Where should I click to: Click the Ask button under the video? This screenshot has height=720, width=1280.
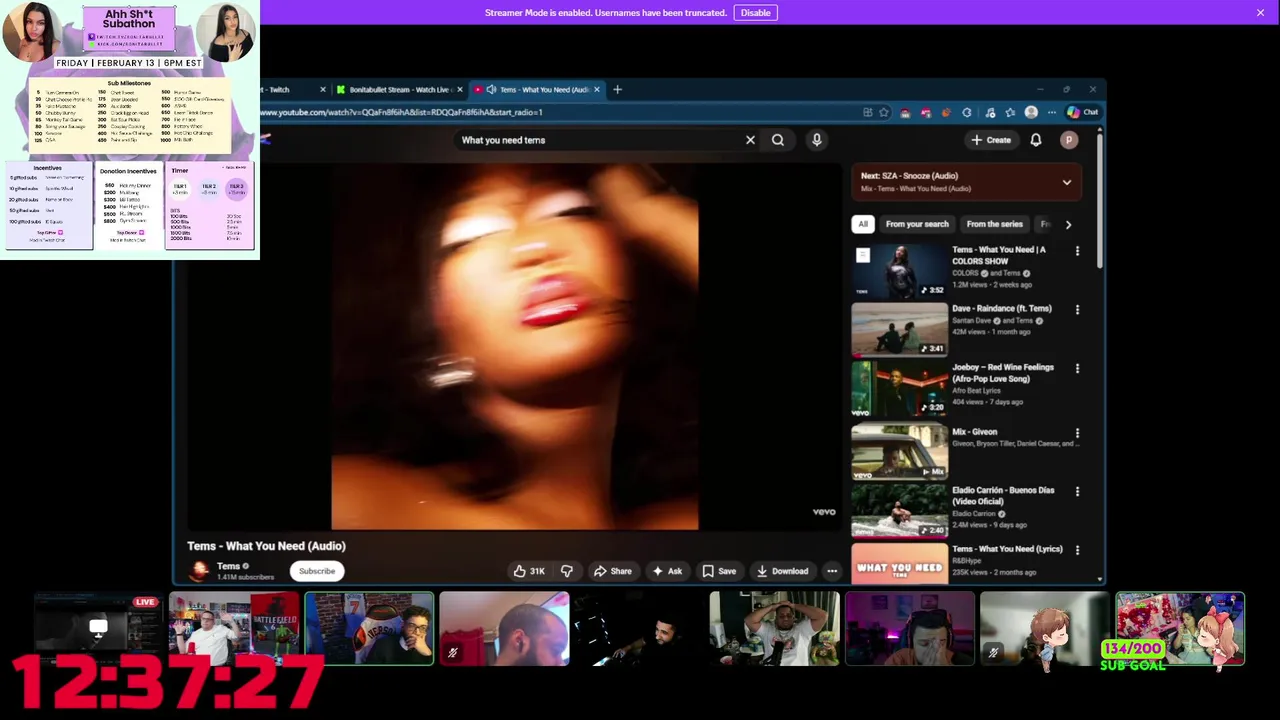(x=667, y=571)
